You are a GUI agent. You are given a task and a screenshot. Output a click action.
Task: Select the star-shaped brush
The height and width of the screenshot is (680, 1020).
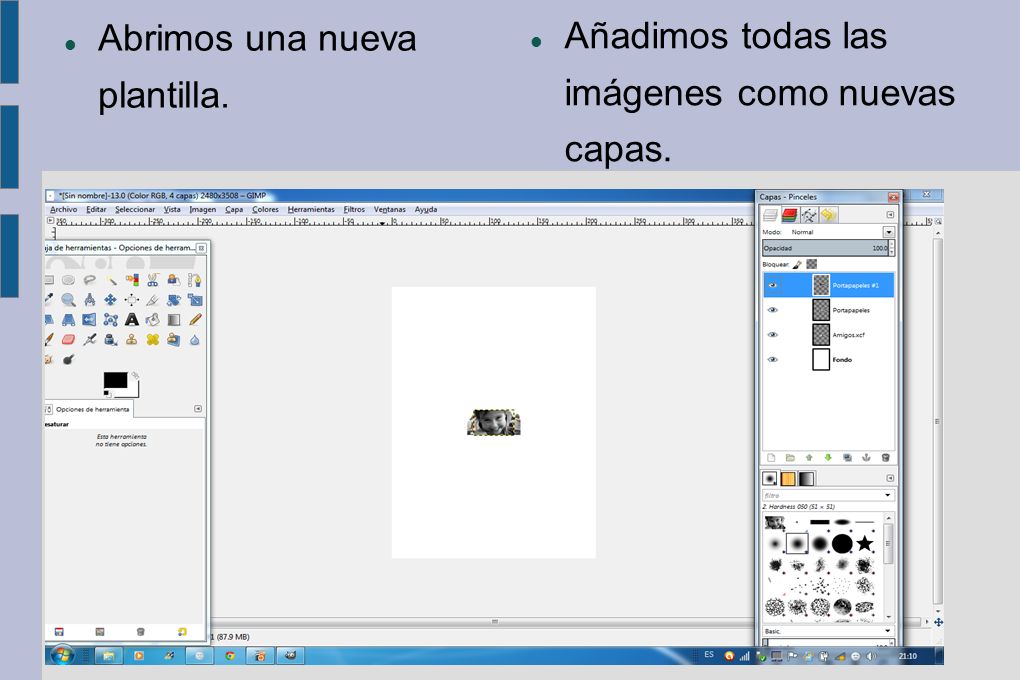point(865,543)
